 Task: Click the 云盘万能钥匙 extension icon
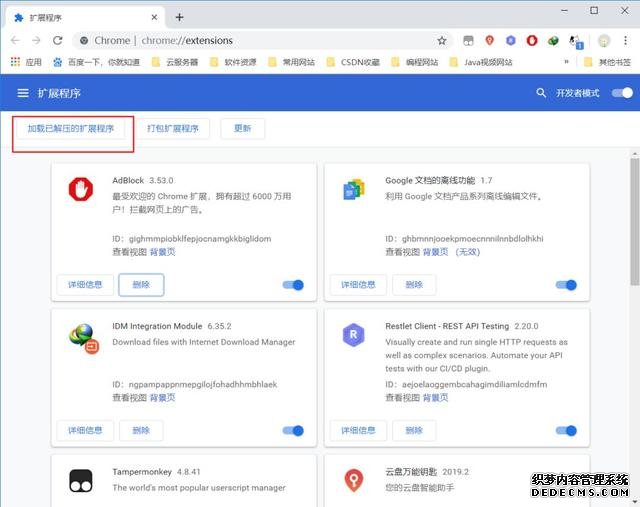click(x=353, y=480)
